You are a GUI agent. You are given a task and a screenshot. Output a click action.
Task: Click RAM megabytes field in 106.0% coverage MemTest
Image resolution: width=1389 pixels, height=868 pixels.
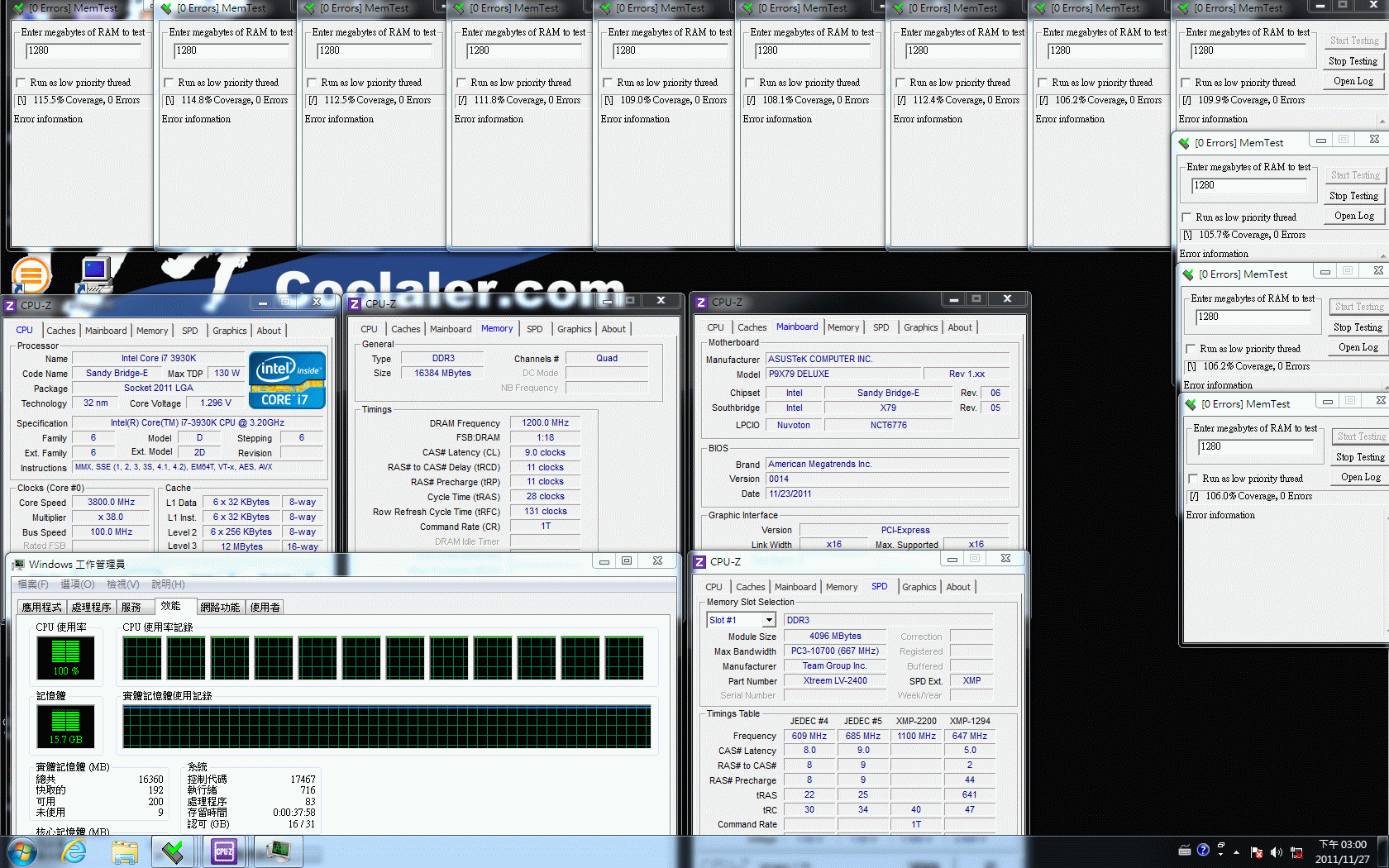1256,446
